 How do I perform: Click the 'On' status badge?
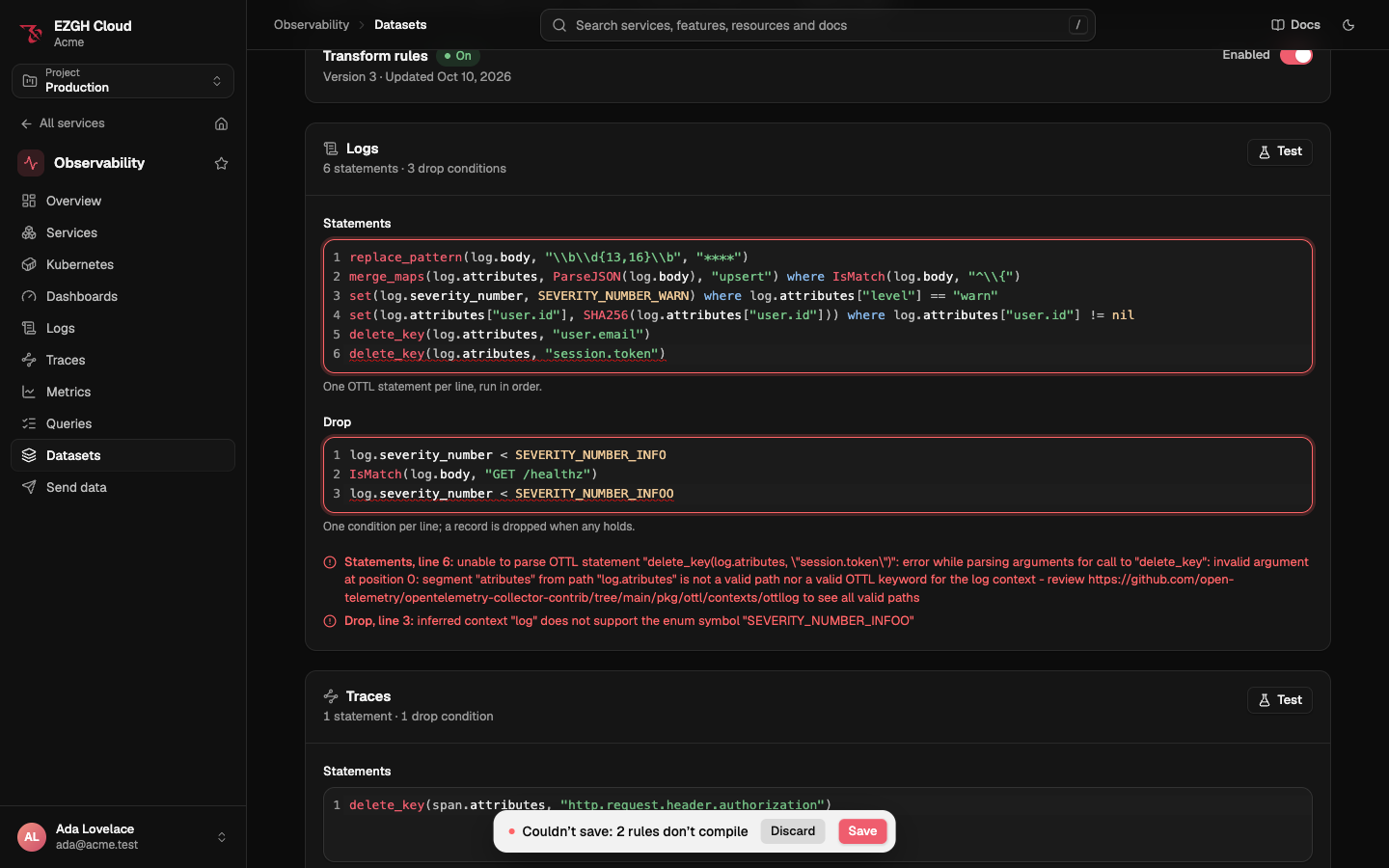point(458,56)
